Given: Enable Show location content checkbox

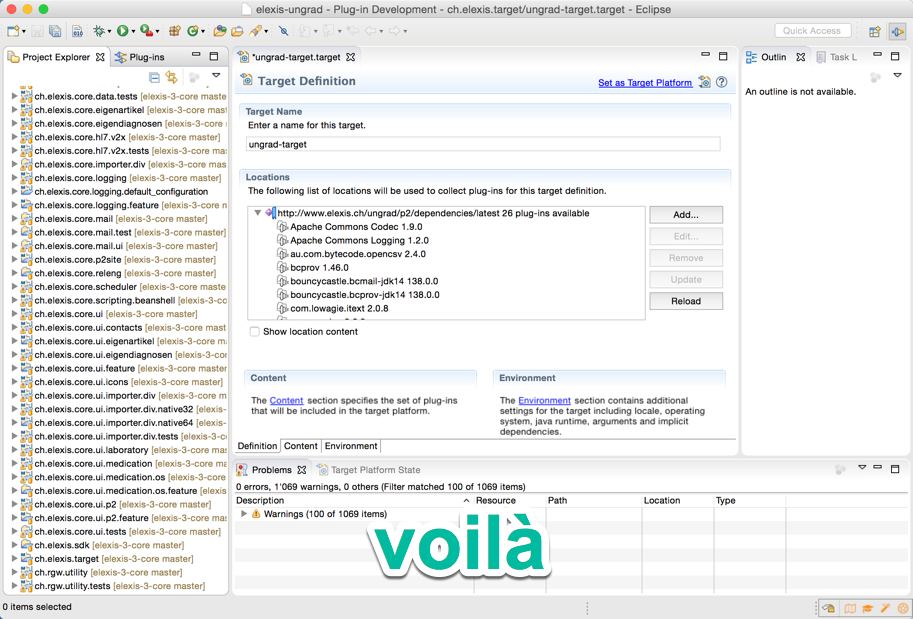Looking at the screenshot, I should (x=254, y=331).
